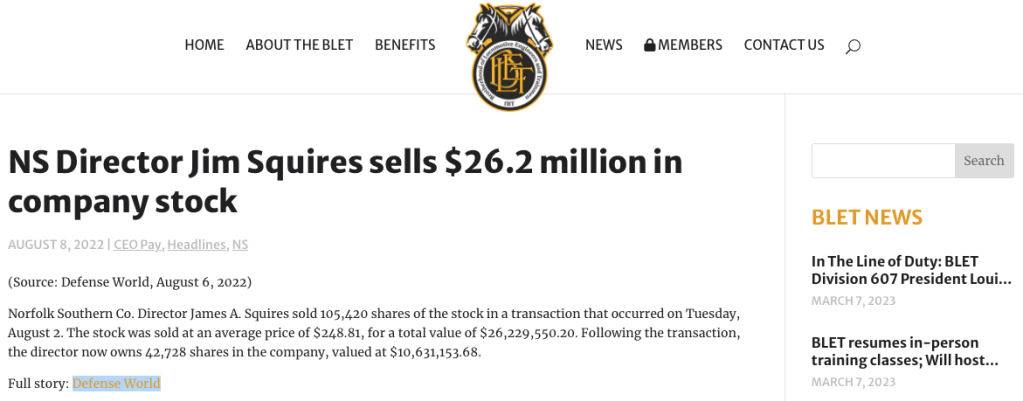Viewport: 1023px width, 401px height.
Task: Open the search magnifier icon in header
Action: pyautogui.click(x=852, y=46)
